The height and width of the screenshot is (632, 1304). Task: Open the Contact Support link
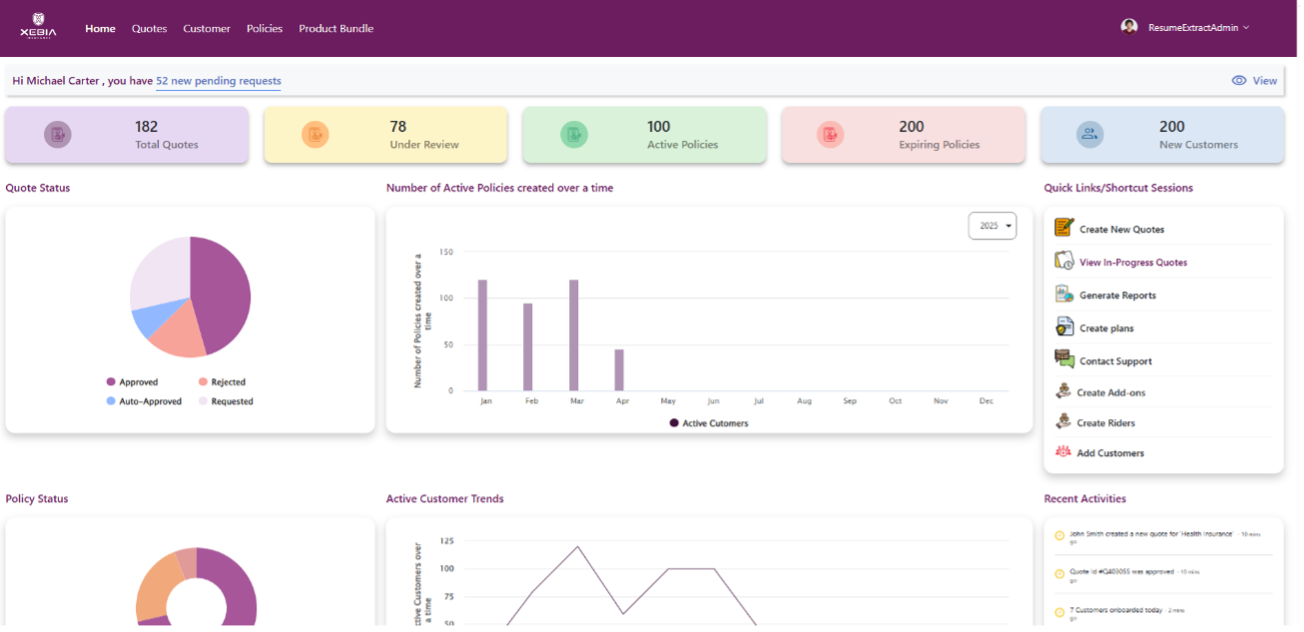1115,362
